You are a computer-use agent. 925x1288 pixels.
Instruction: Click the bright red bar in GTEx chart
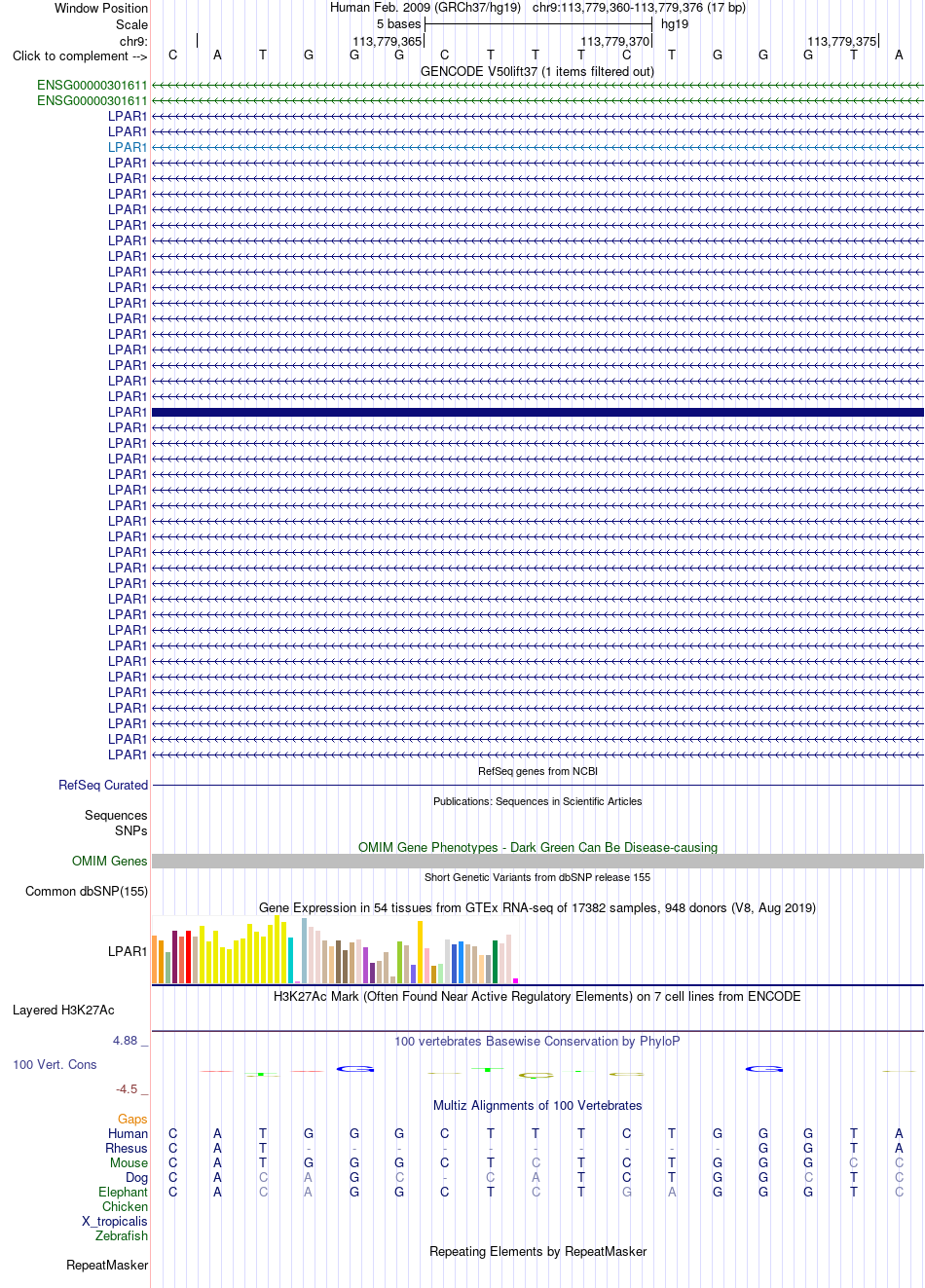(x=189, y=957)
